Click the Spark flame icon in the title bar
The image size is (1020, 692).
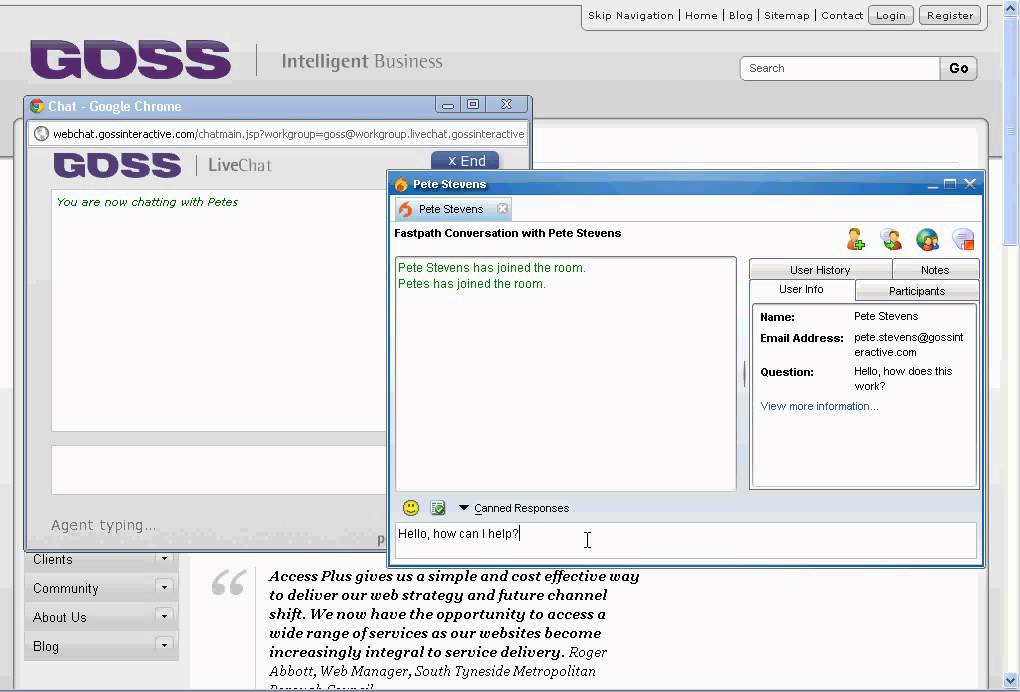[x=401, y=184]
